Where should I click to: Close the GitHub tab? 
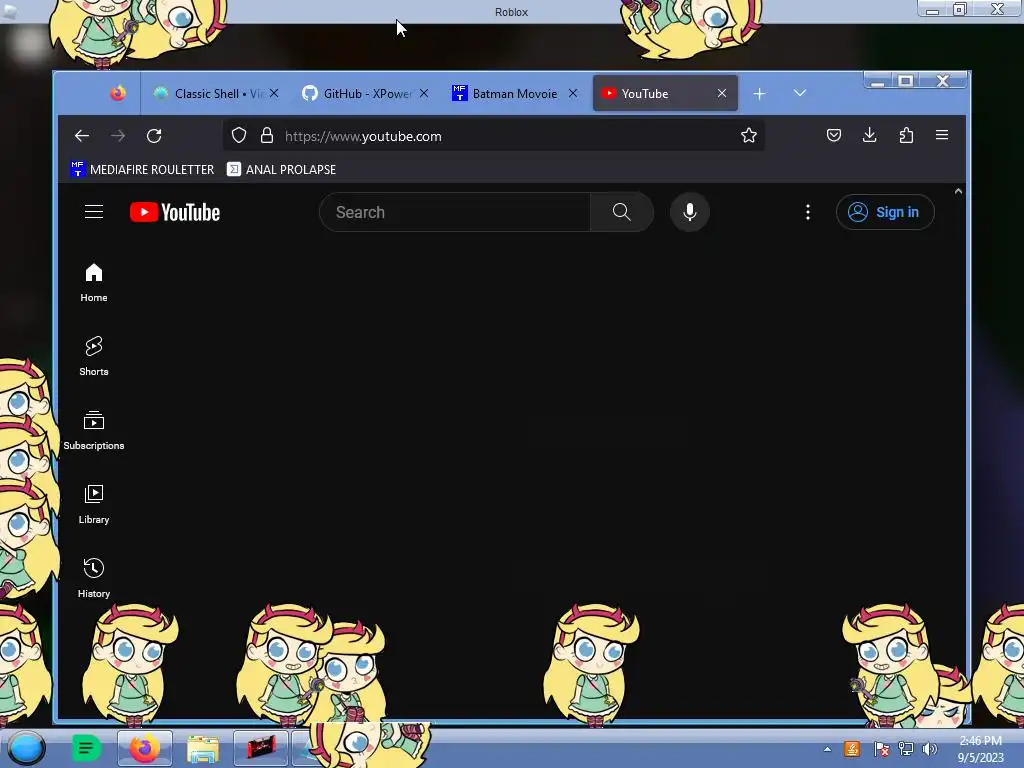point(424,93)
